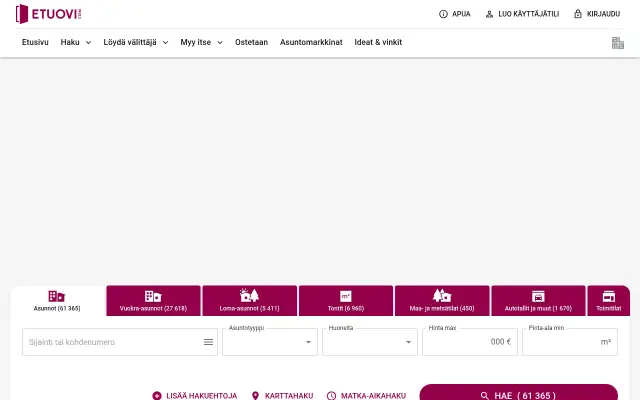Screen dimensions: 640x400
Task: Switch to Vuokra-asunnot (27 618) tab
Action: [x=153, y=301]
